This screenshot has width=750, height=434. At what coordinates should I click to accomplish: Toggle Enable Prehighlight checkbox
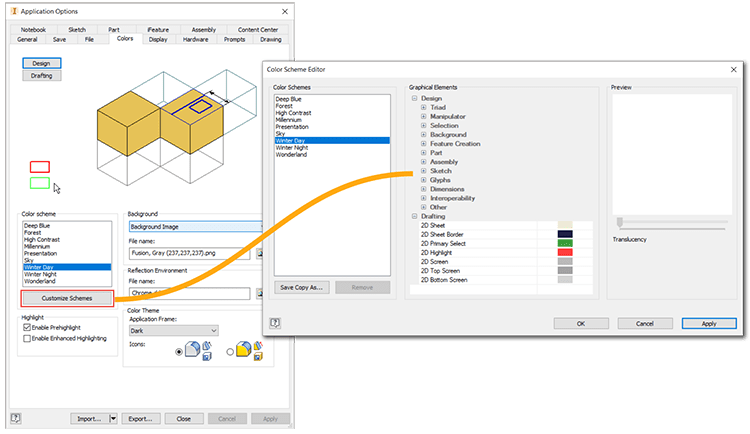[27, 327]
